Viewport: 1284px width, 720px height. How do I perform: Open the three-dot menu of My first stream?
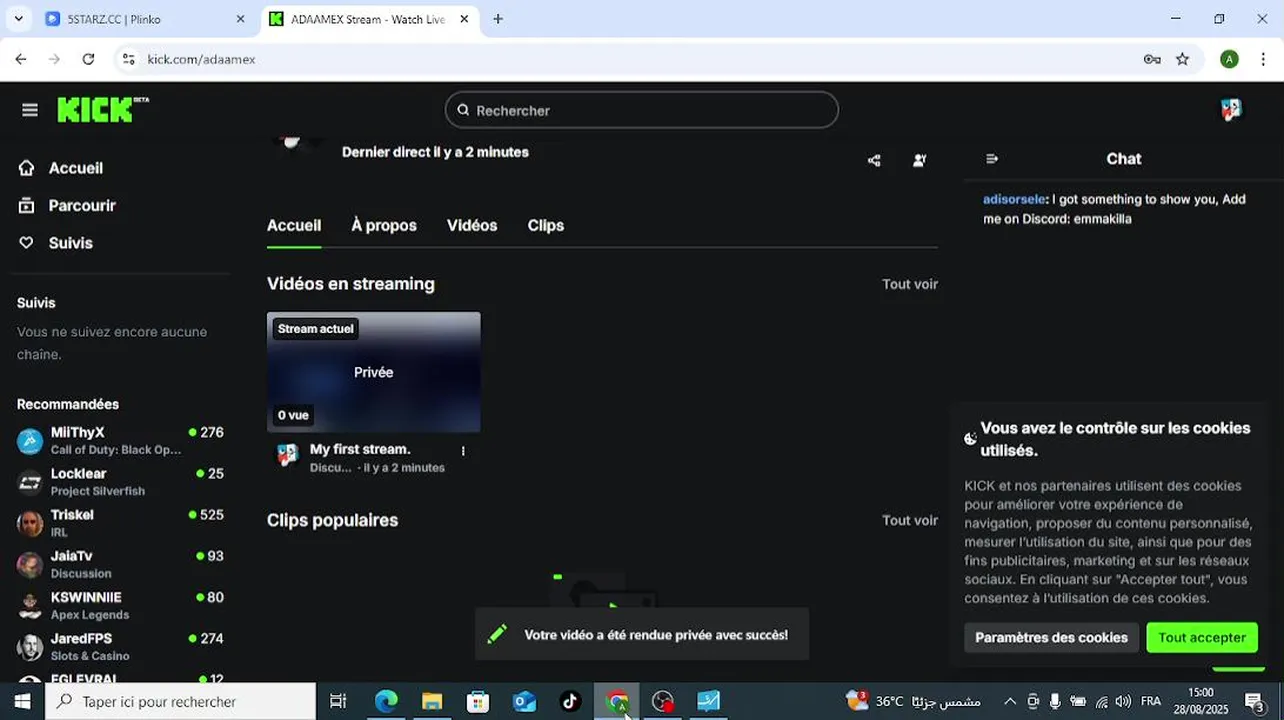click(x=462, y=451)
